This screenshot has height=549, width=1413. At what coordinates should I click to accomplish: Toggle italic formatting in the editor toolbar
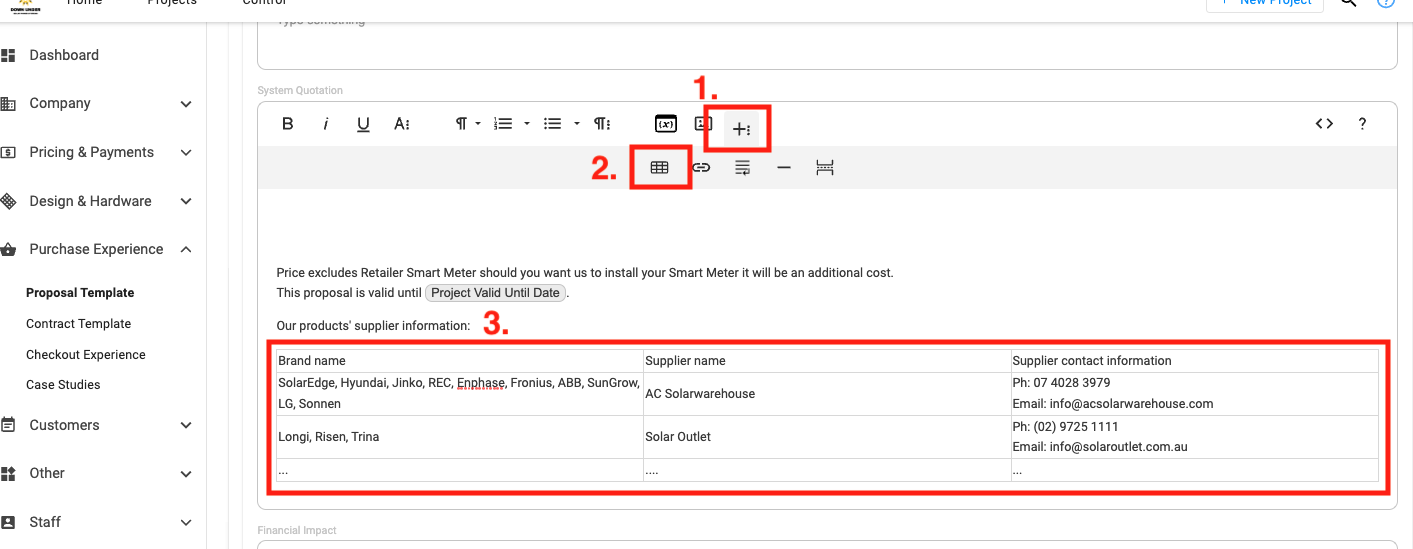(x=325, y=124)
